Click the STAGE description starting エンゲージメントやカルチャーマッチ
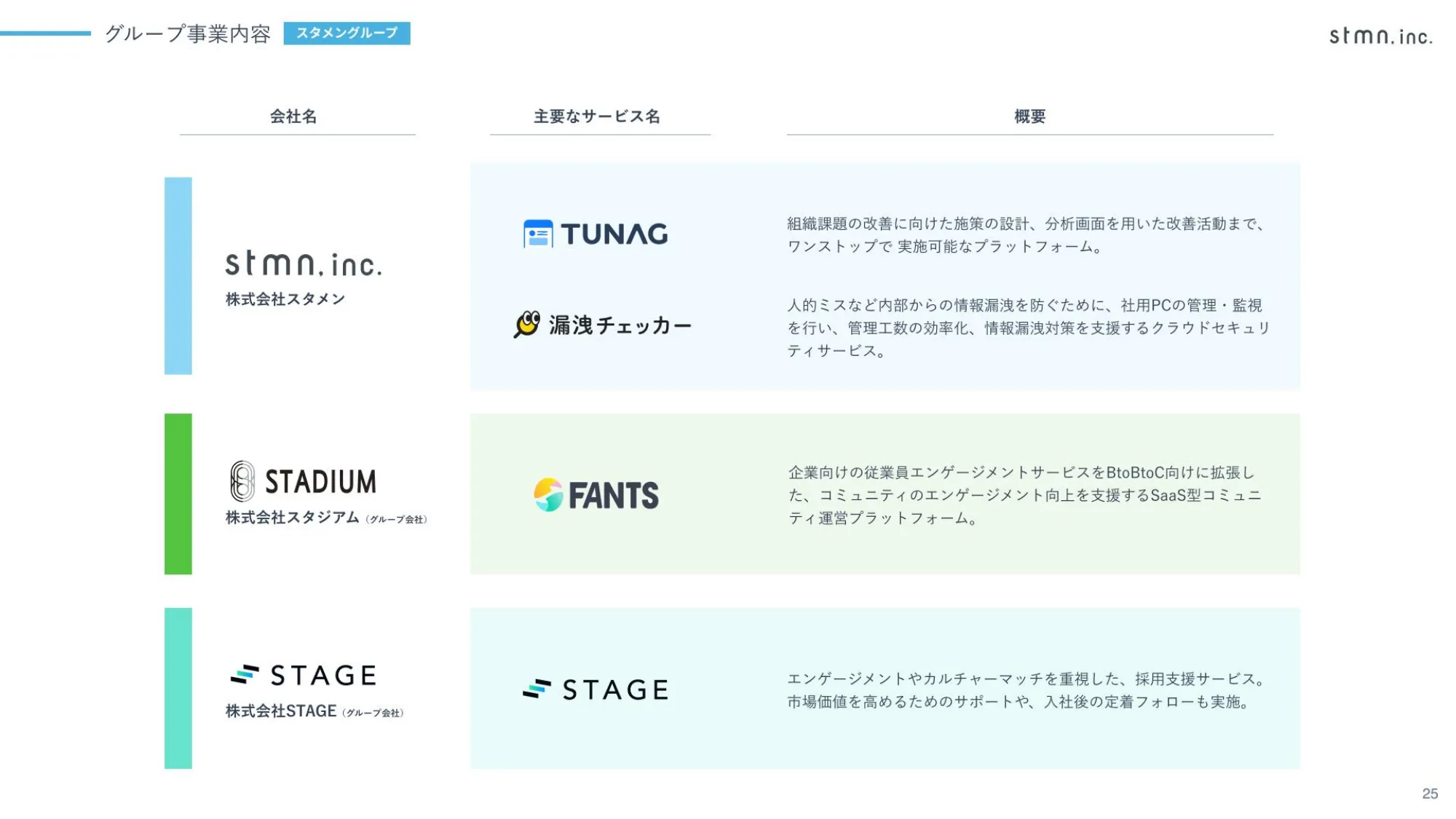Screen dimensions: 1456x819 coord(1026,690)
